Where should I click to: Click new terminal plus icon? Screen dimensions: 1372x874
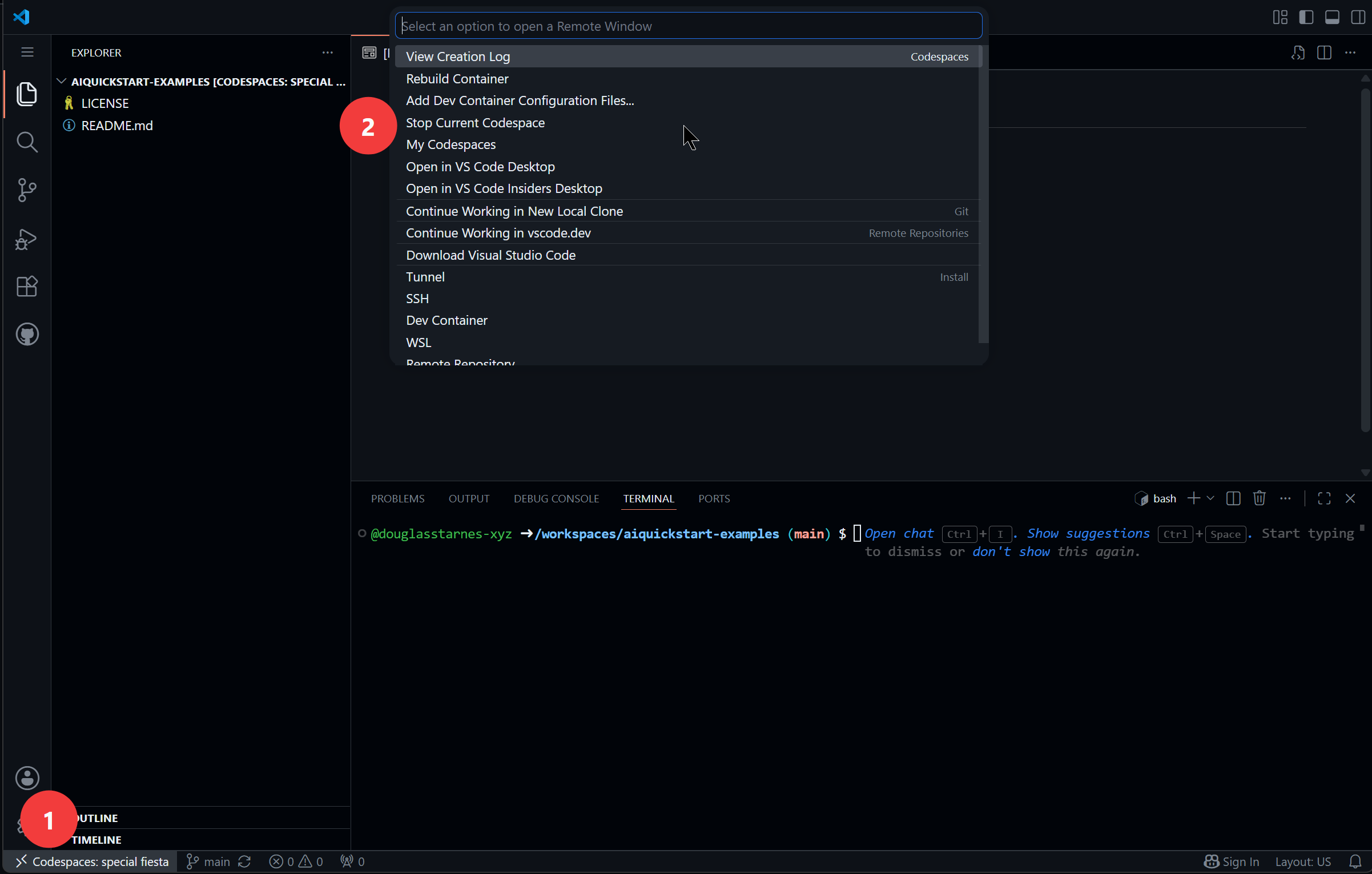(x=1193, y=498)
